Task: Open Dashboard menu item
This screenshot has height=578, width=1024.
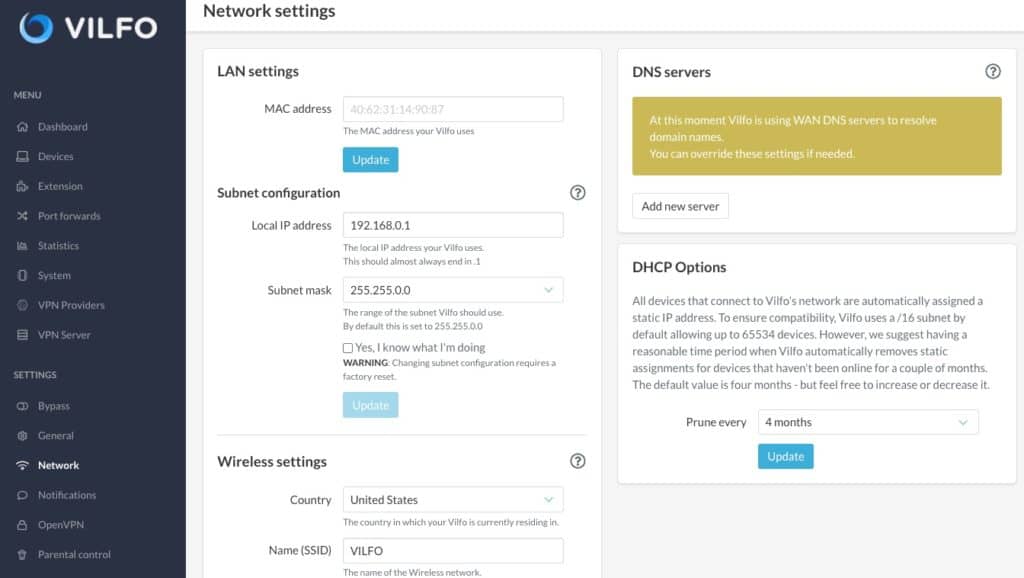Action: tap(63, 127)
